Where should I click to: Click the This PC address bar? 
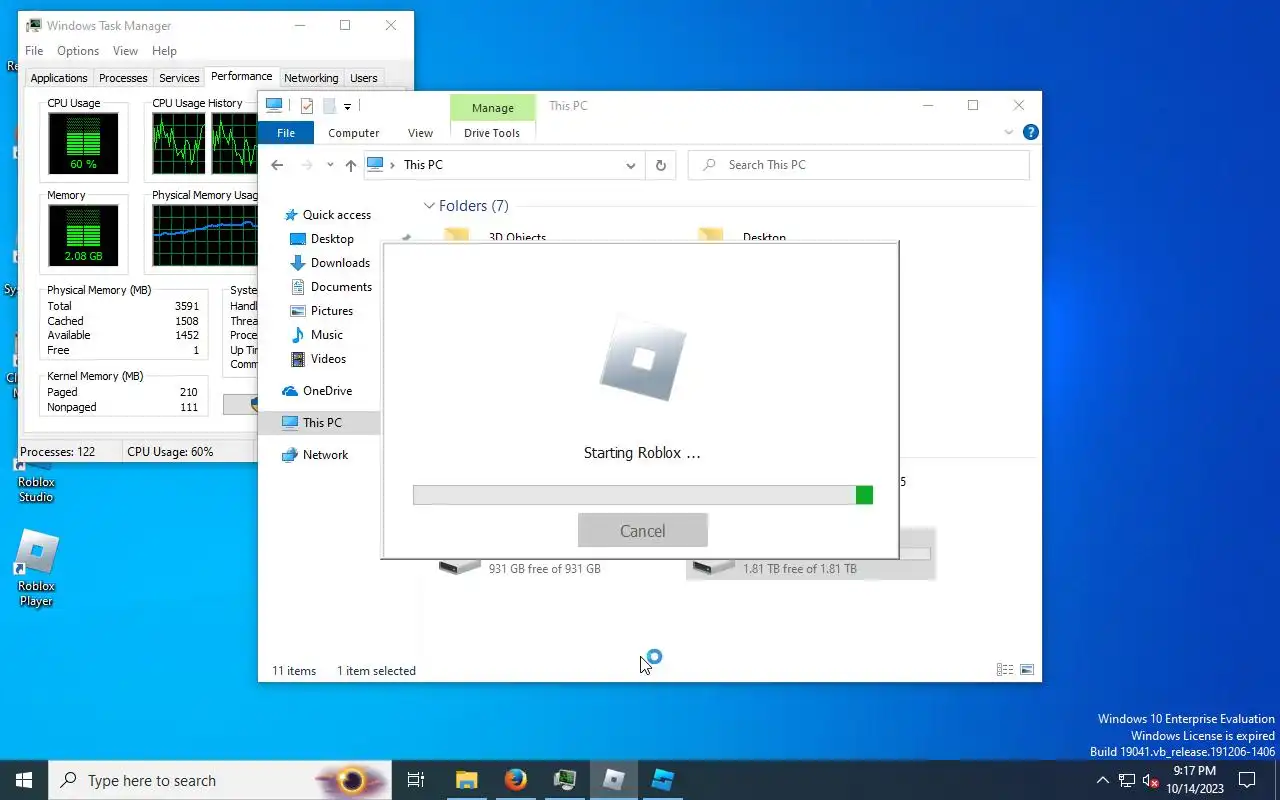(503, 165)
